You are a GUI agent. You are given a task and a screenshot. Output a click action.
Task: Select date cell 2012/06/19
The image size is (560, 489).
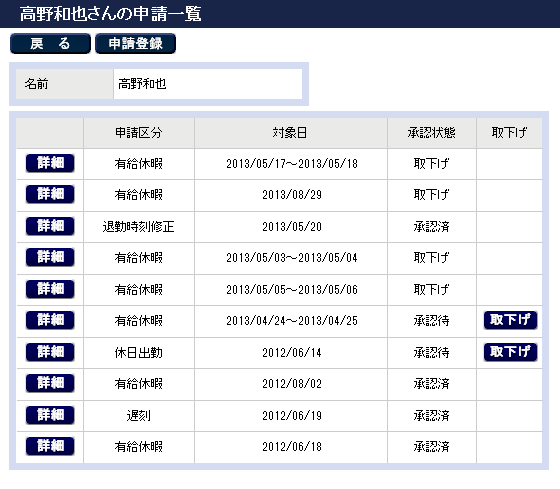point(291,416)
